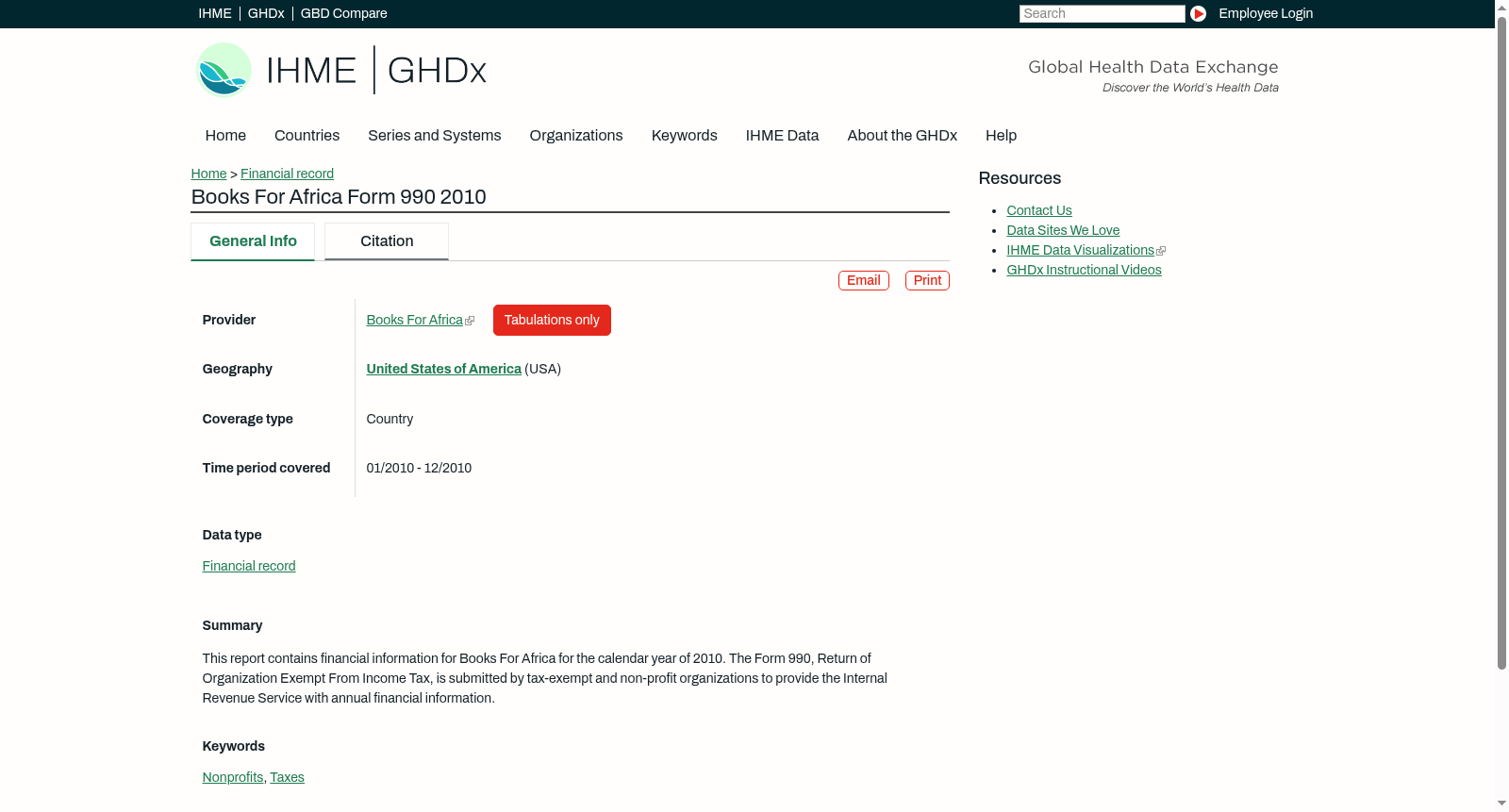Click the GHDx wordmark in the header
Viewport: 1509px width, 812px height.
(437, 71)
